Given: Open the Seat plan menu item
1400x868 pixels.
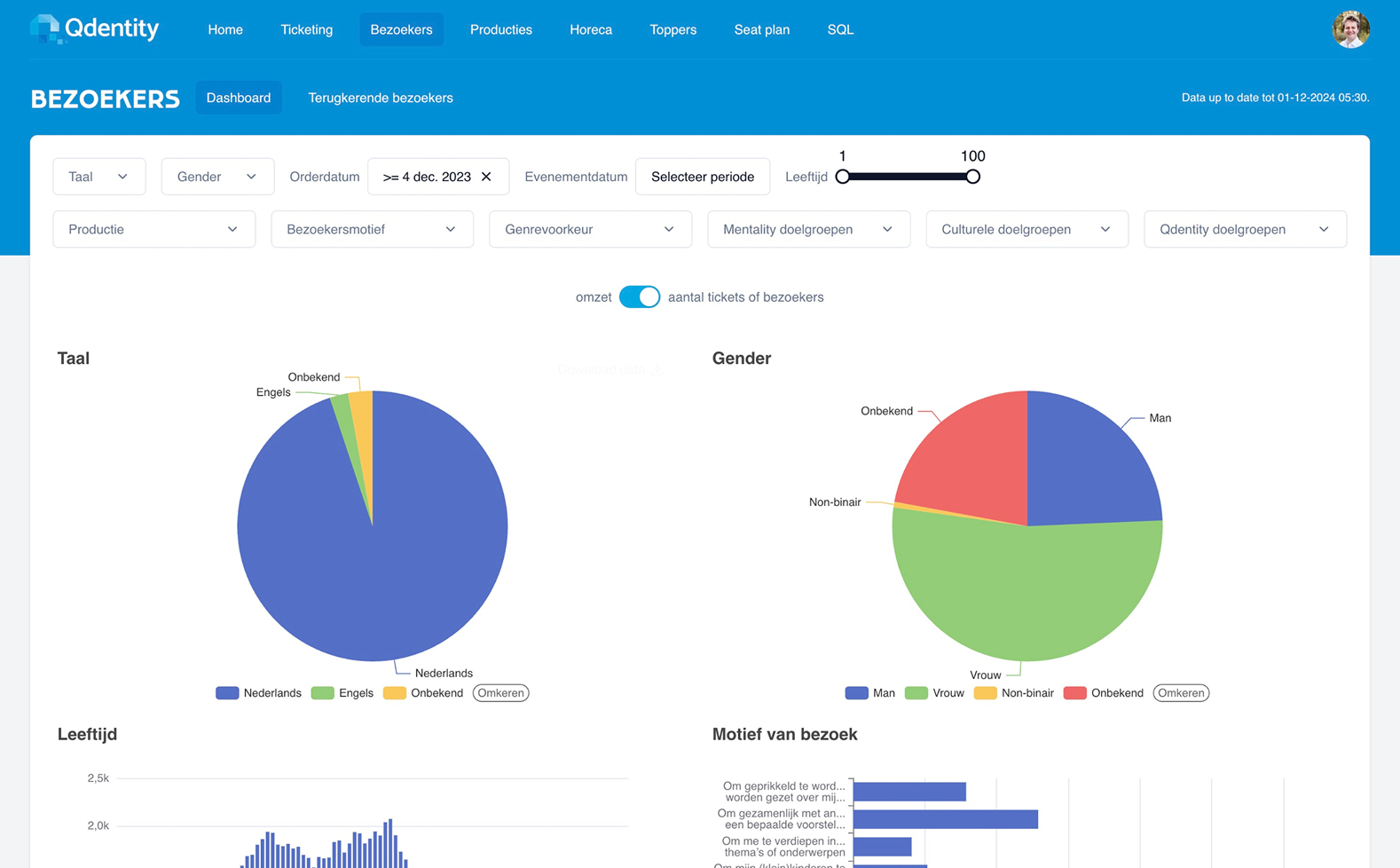Looking at the screenshot, I should pos(761,30).
